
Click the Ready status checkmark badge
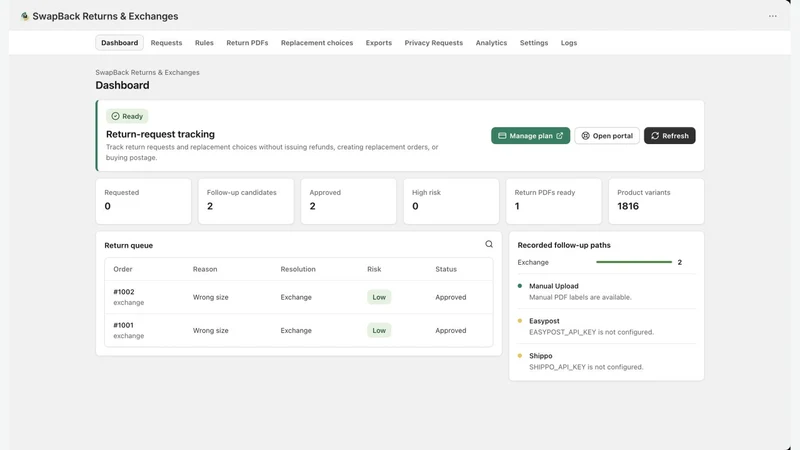pyautogui.click(x=127, y=116)
